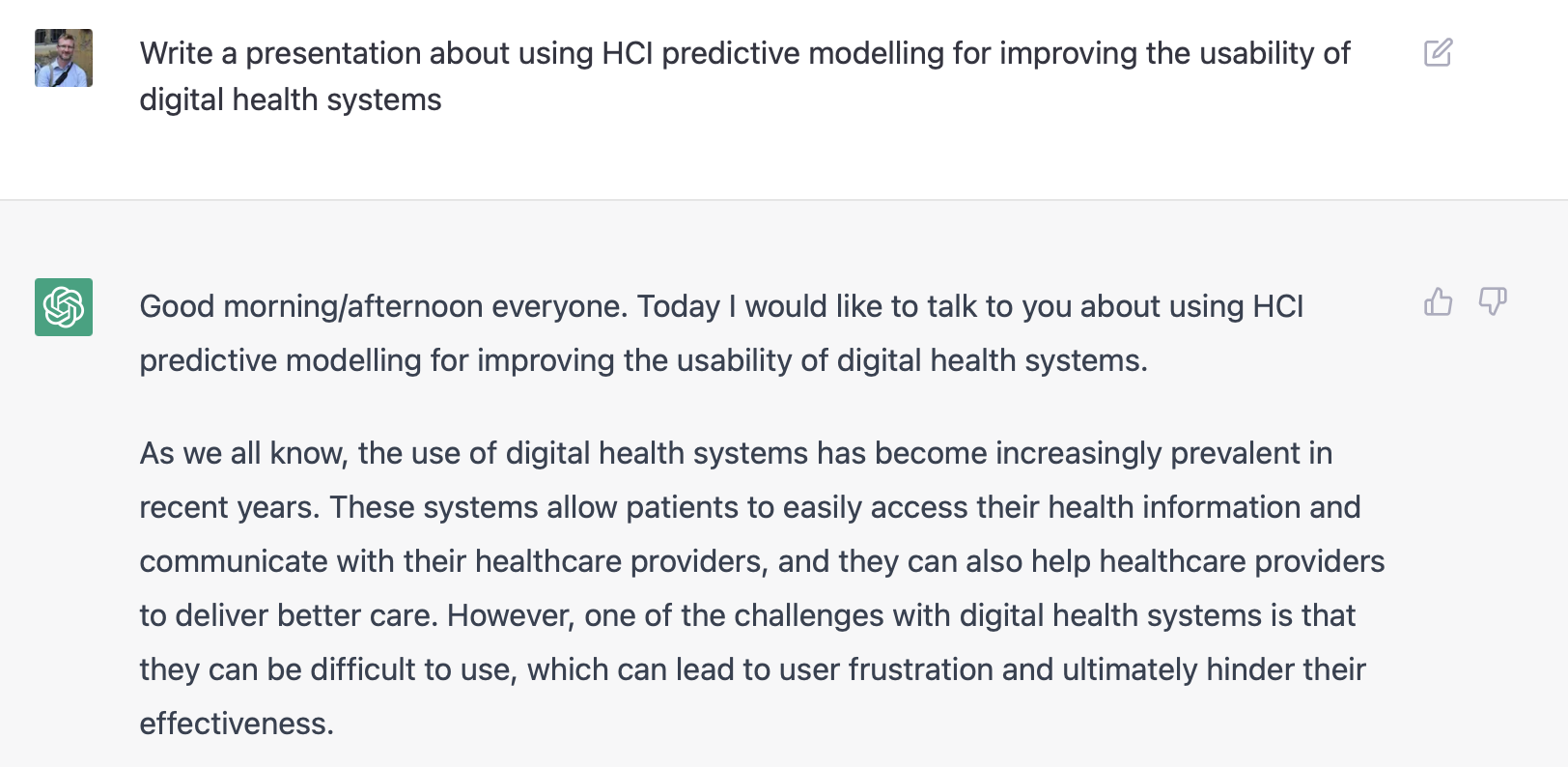Give the response a thumbs up

click(1438, 302)
